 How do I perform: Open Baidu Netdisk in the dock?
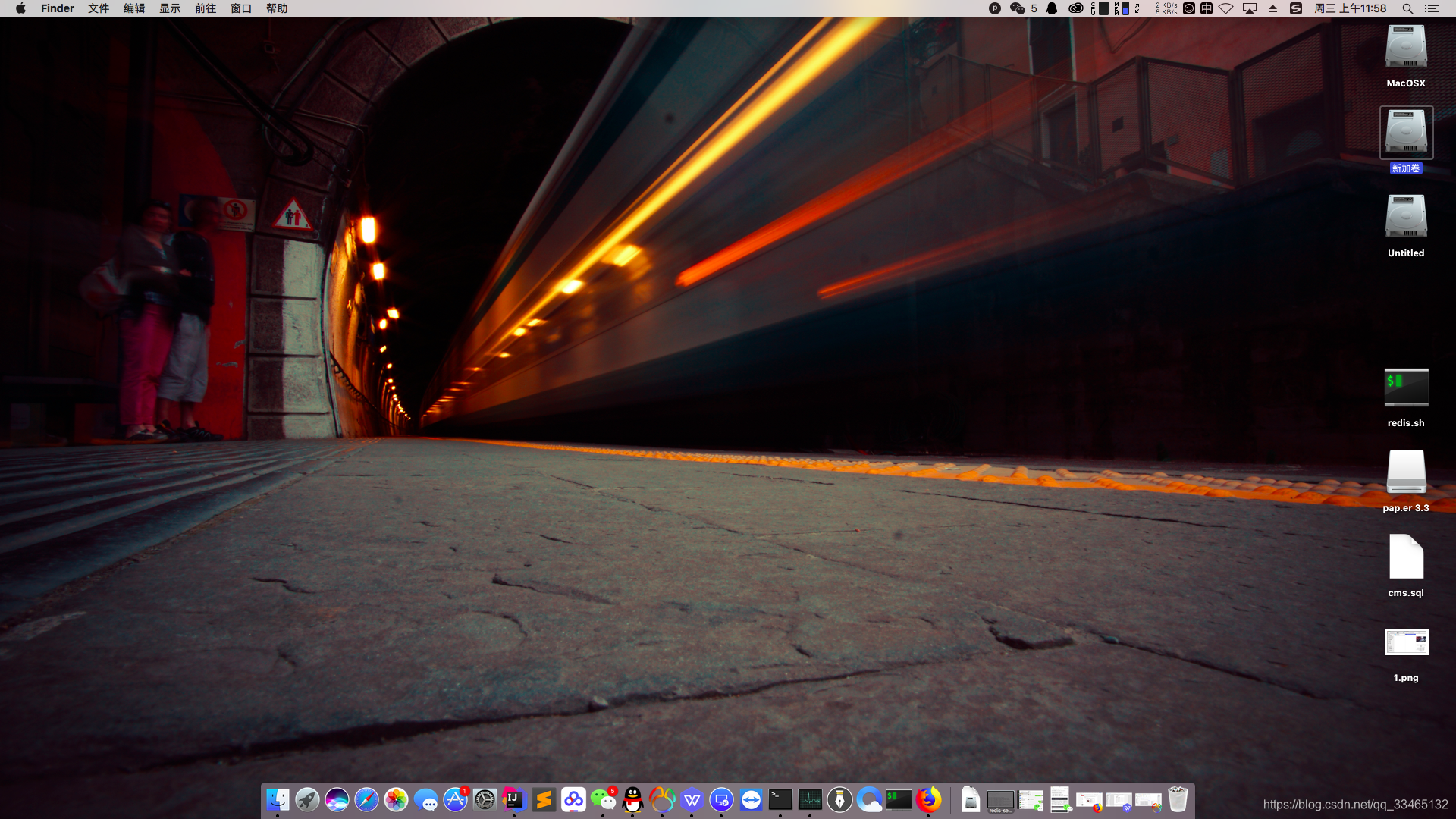[x=573, y=799]
